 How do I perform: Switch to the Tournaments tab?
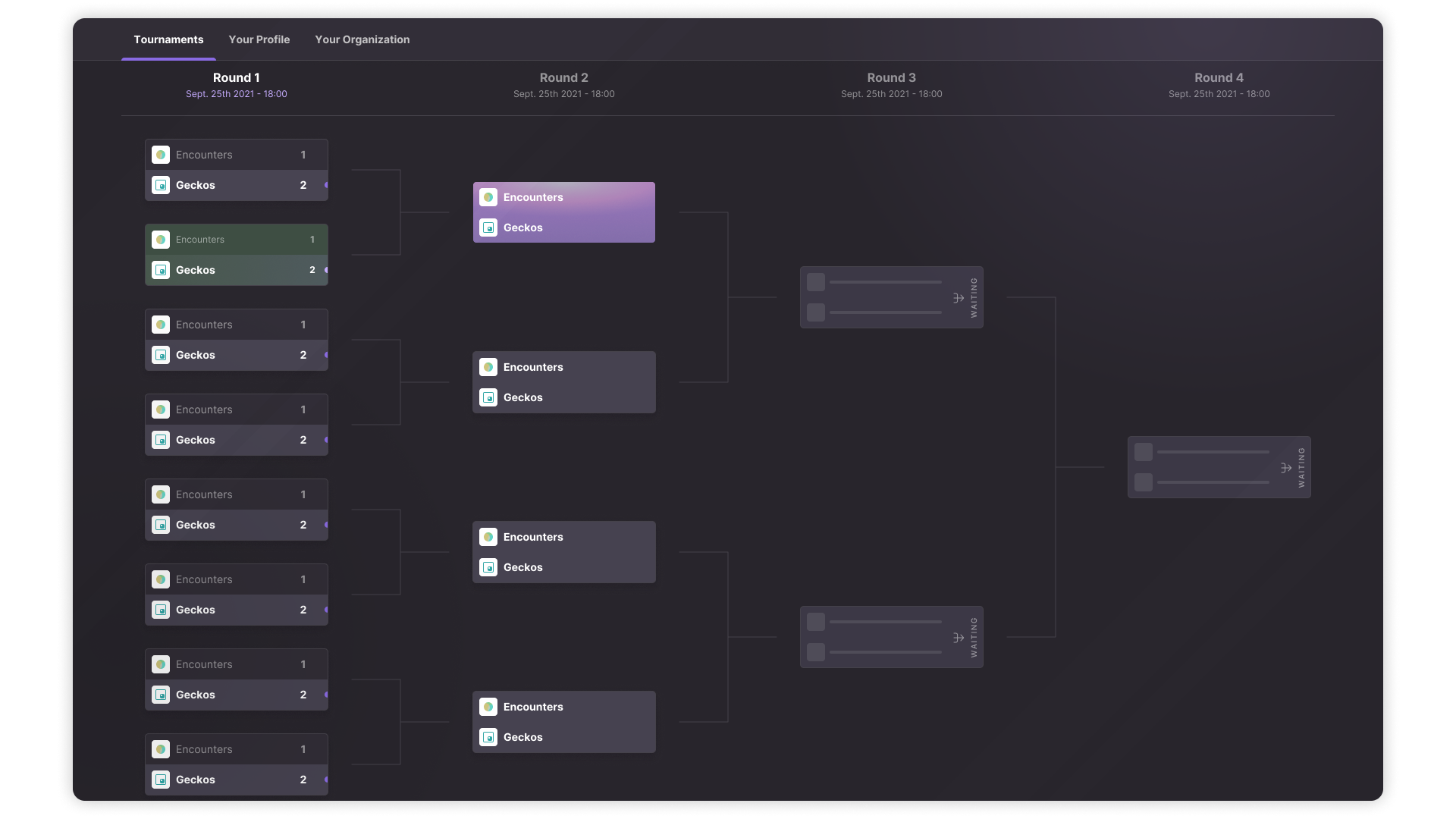[169, 40]
